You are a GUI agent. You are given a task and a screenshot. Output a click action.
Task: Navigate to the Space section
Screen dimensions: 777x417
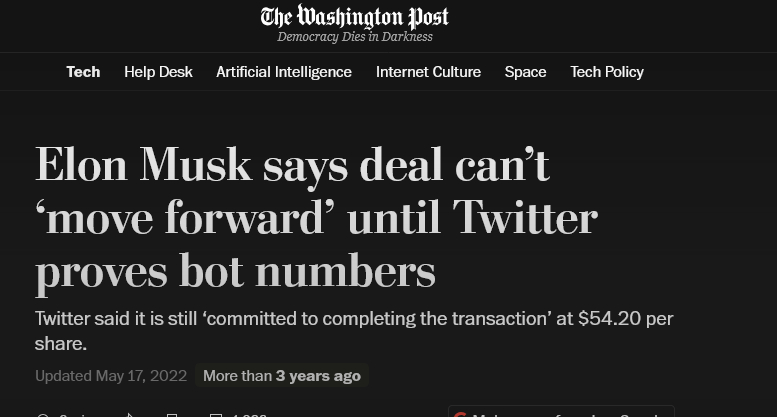click(x=525, y=72)
